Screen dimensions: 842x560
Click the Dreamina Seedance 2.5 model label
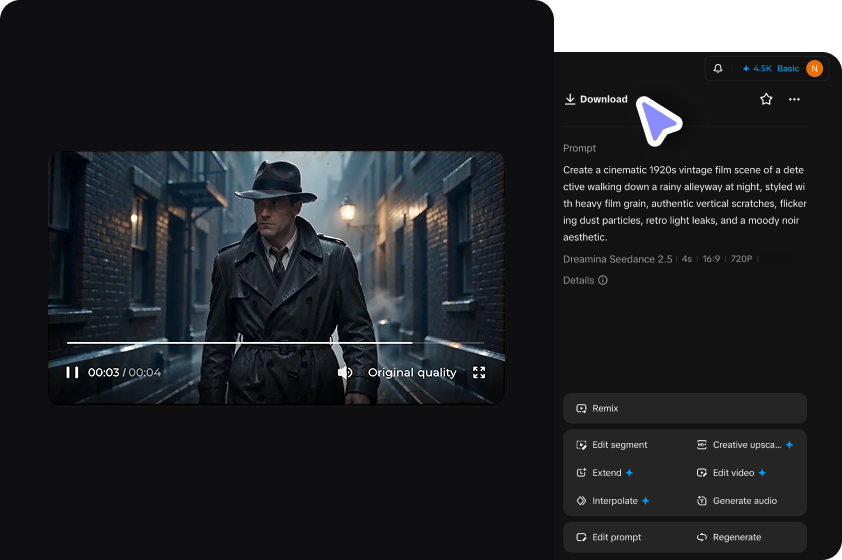[x=618, y=259]
